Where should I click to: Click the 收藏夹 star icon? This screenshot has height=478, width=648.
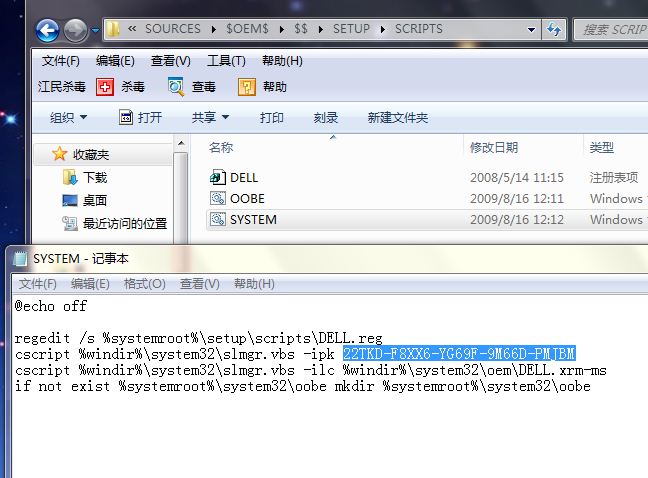[x=60, y=154]
